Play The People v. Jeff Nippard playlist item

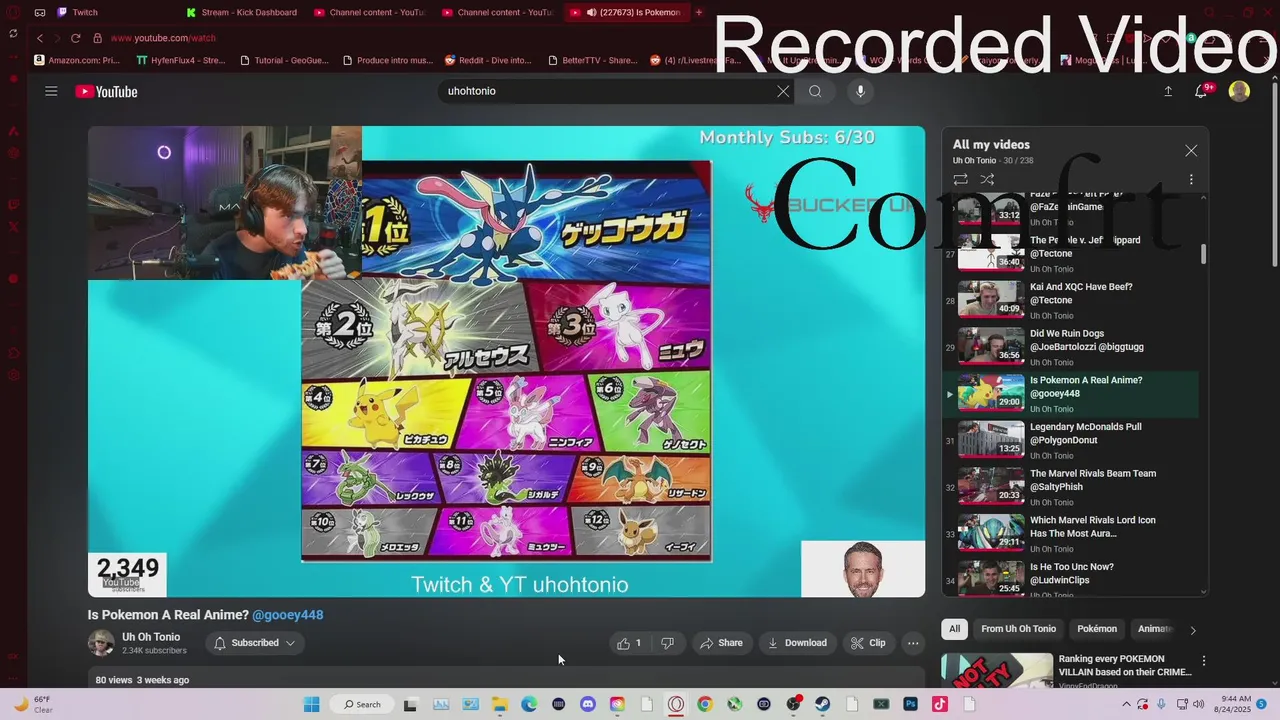coord(1070,254)
